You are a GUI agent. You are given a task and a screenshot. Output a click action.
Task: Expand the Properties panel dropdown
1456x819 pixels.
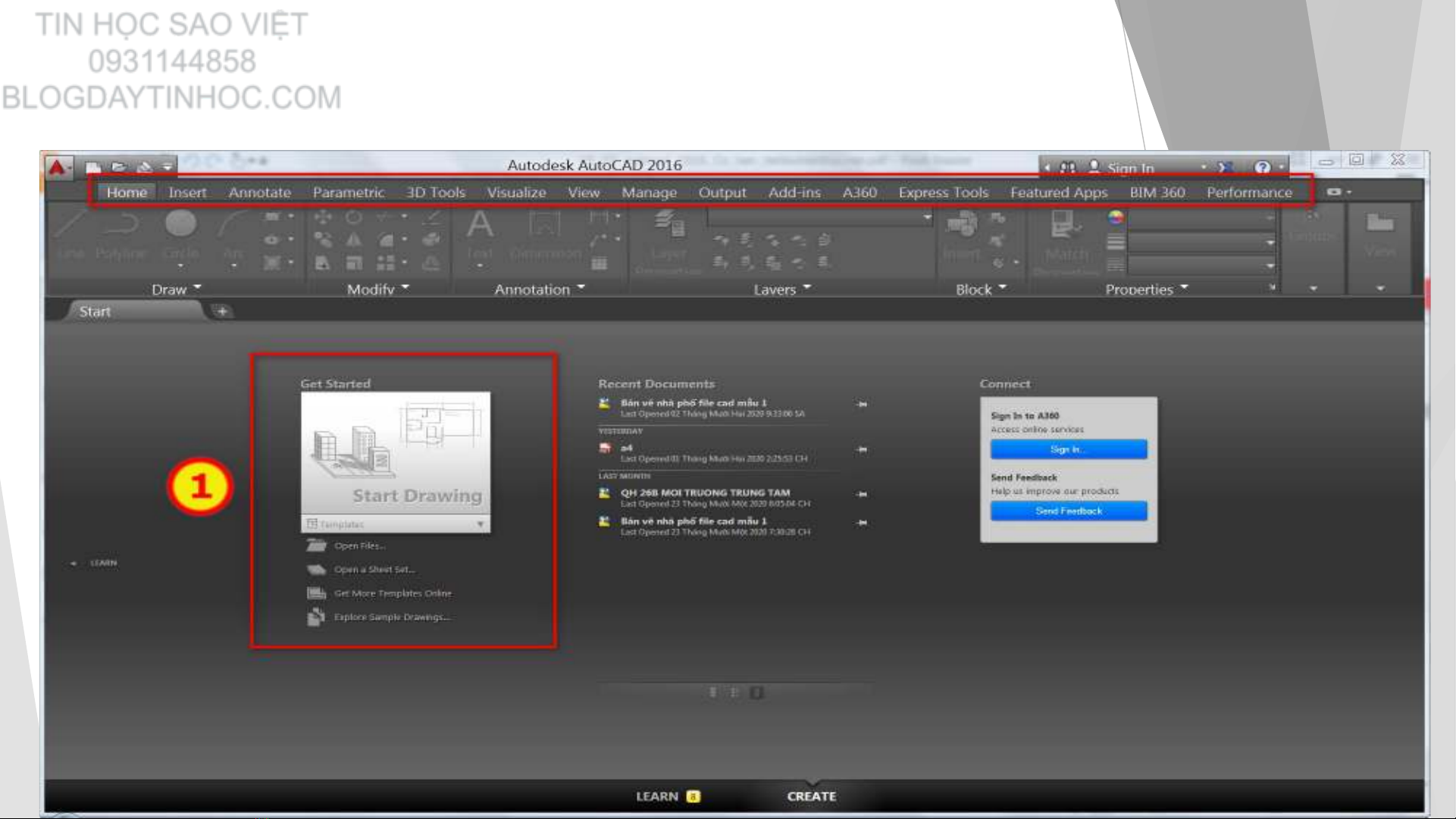(x=1146, y=289)
